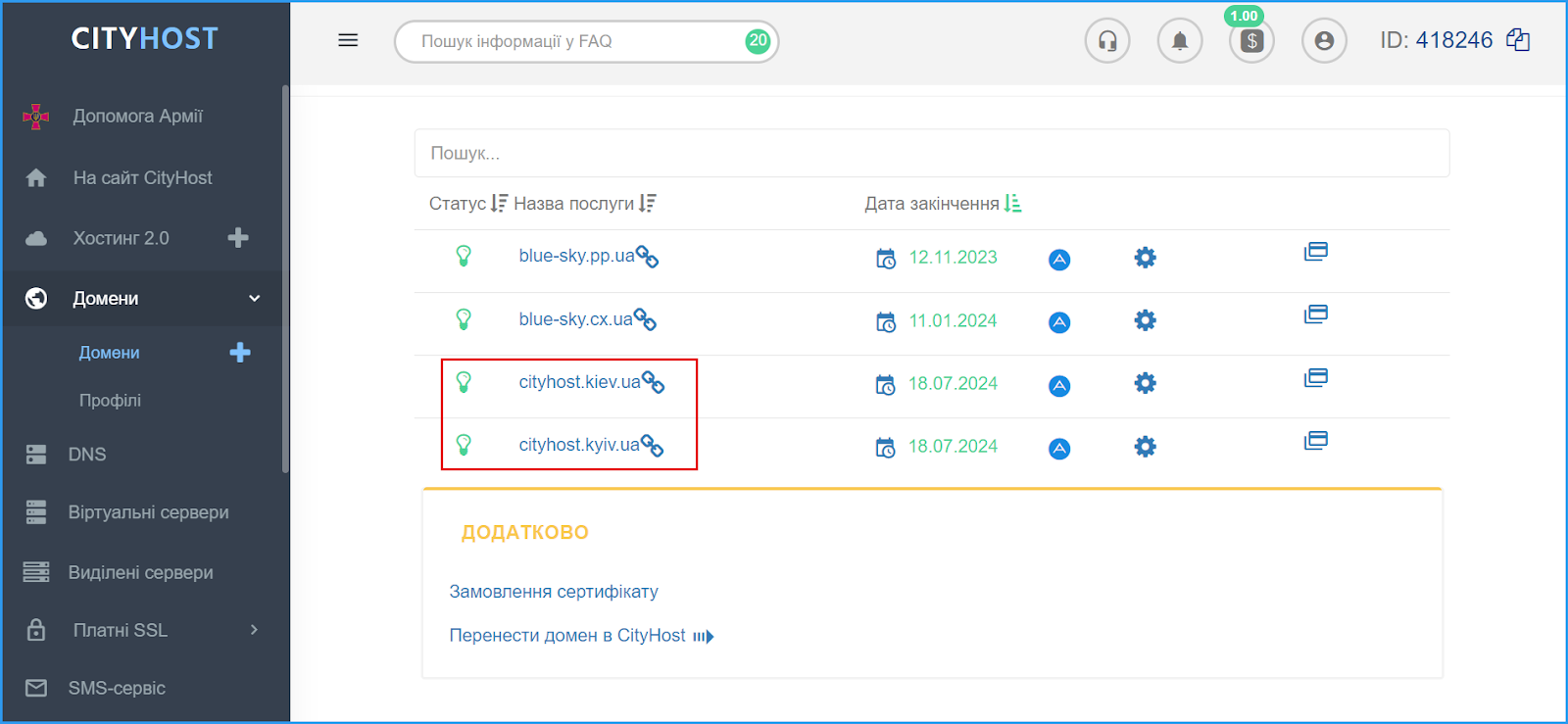Click status lightbulb for cityhost.kiev.ua

[x=464, y=382]
